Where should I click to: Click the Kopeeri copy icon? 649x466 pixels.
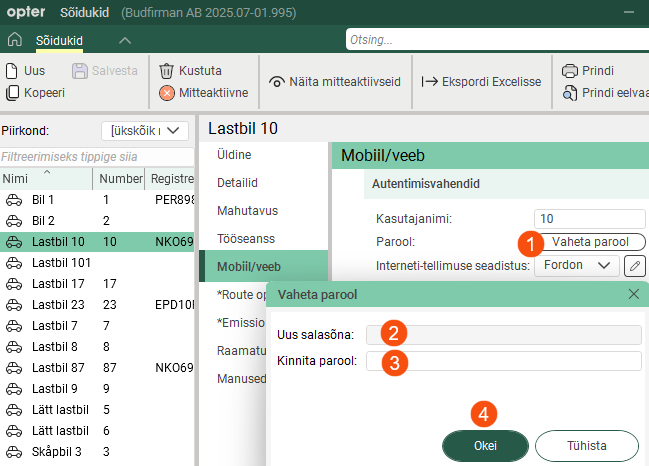pyautogui.click(x=12, y=93)
